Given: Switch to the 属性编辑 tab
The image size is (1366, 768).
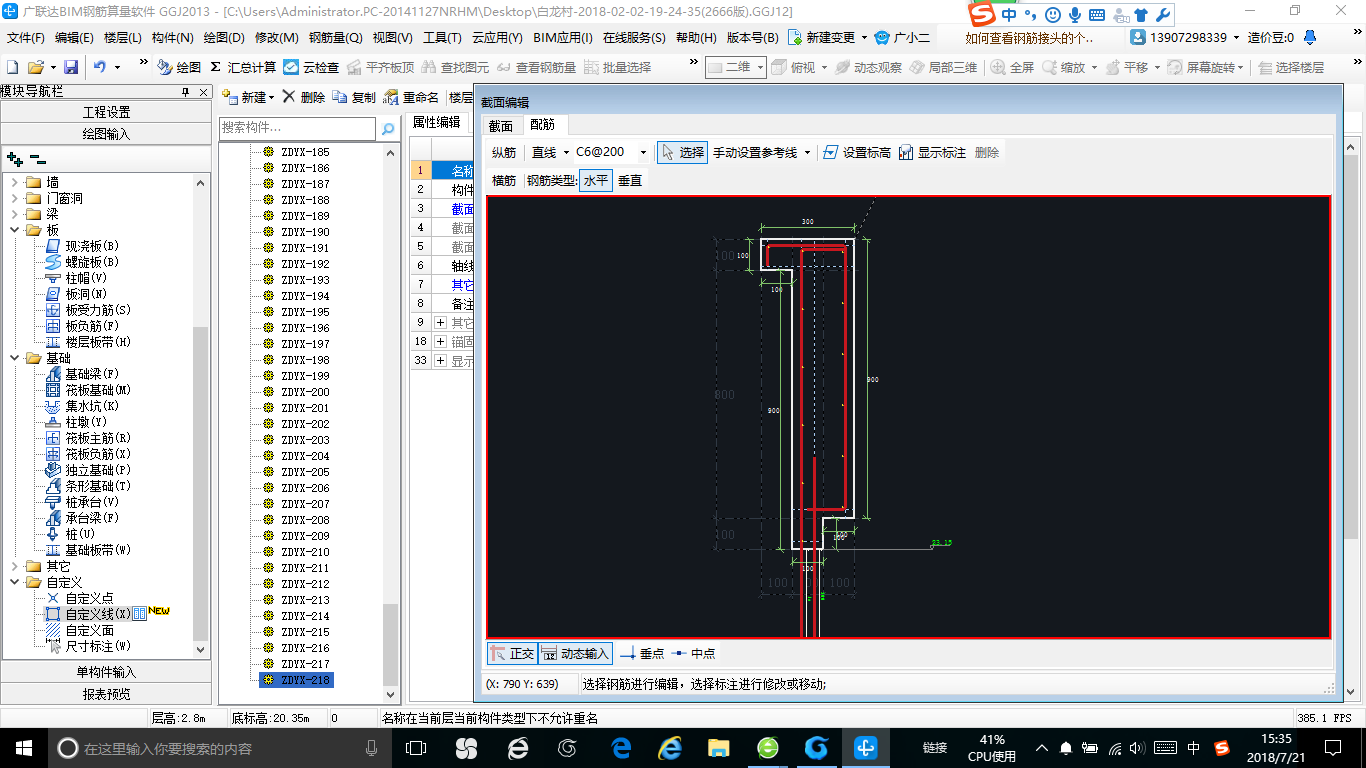Looking at the screenshot, I should (437, 122).
